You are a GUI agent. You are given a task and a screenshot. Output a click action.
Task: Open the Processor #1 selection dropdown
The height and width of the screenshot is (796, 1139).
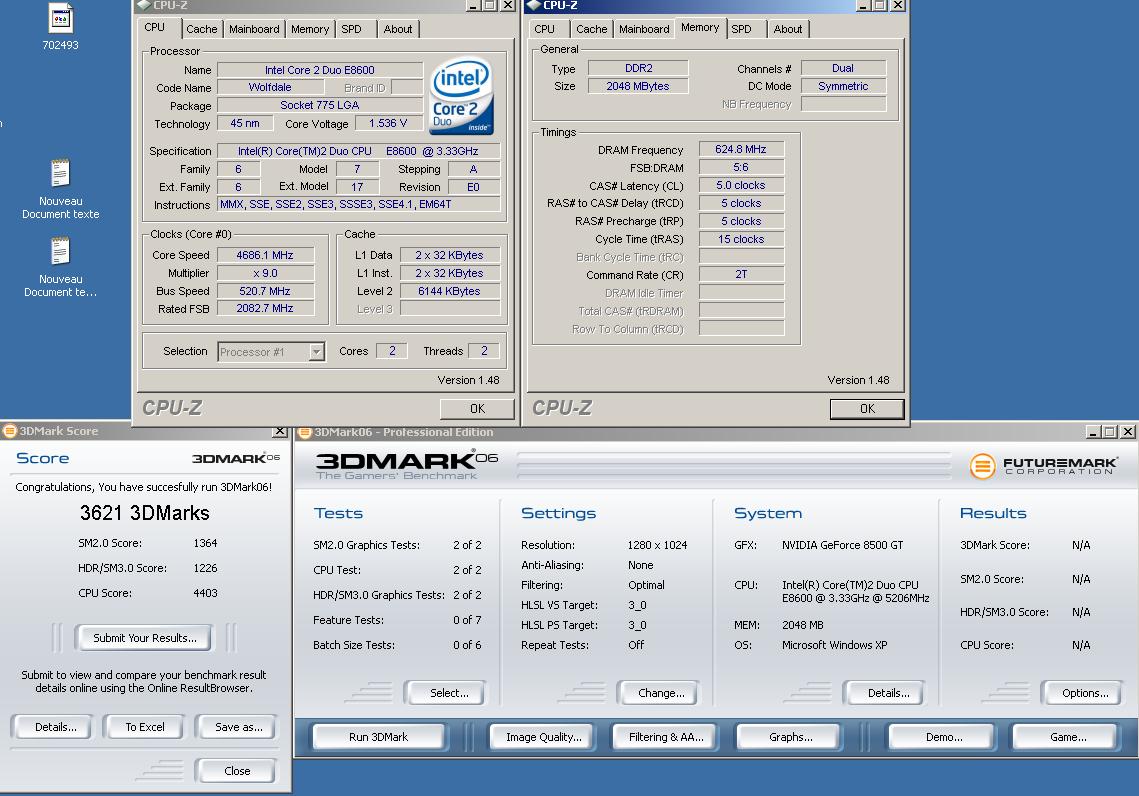[316, 352]
